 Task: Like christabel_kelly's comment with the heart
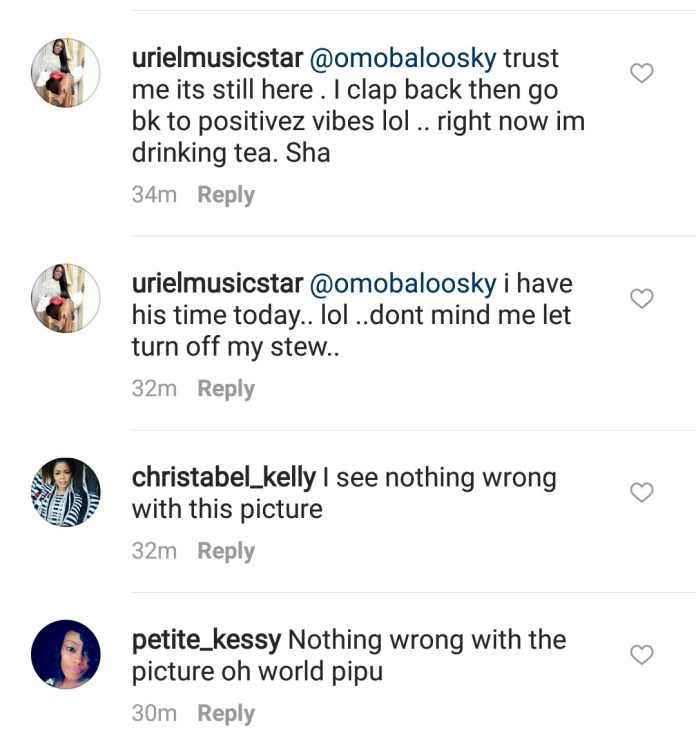click(x=641, y=492)
